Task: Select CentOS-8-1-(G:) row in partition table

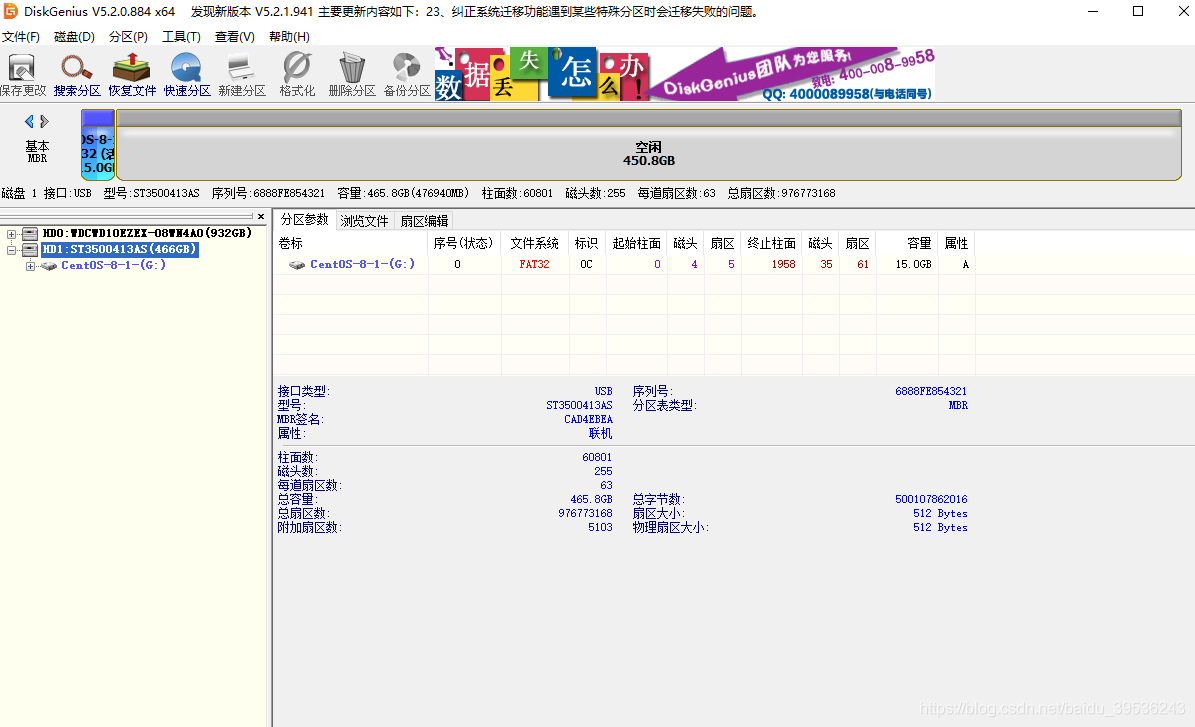Action: tap(625, 264)
